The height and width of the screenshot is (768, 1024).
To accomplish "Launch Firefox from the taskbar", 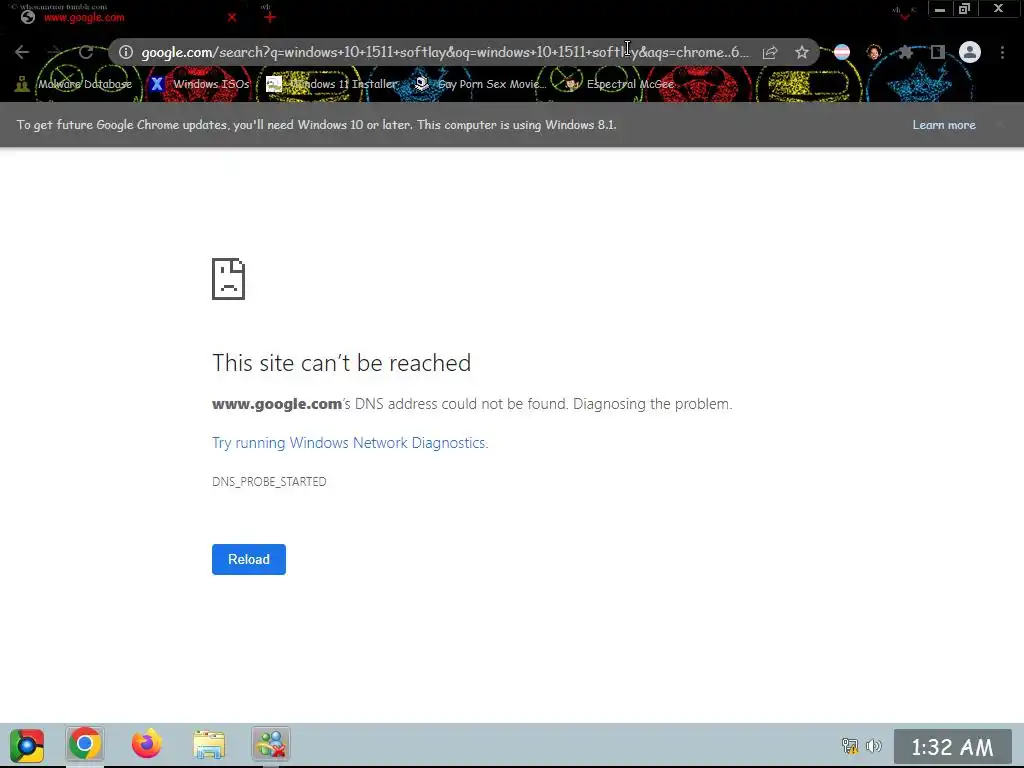I will pos(147,744).
